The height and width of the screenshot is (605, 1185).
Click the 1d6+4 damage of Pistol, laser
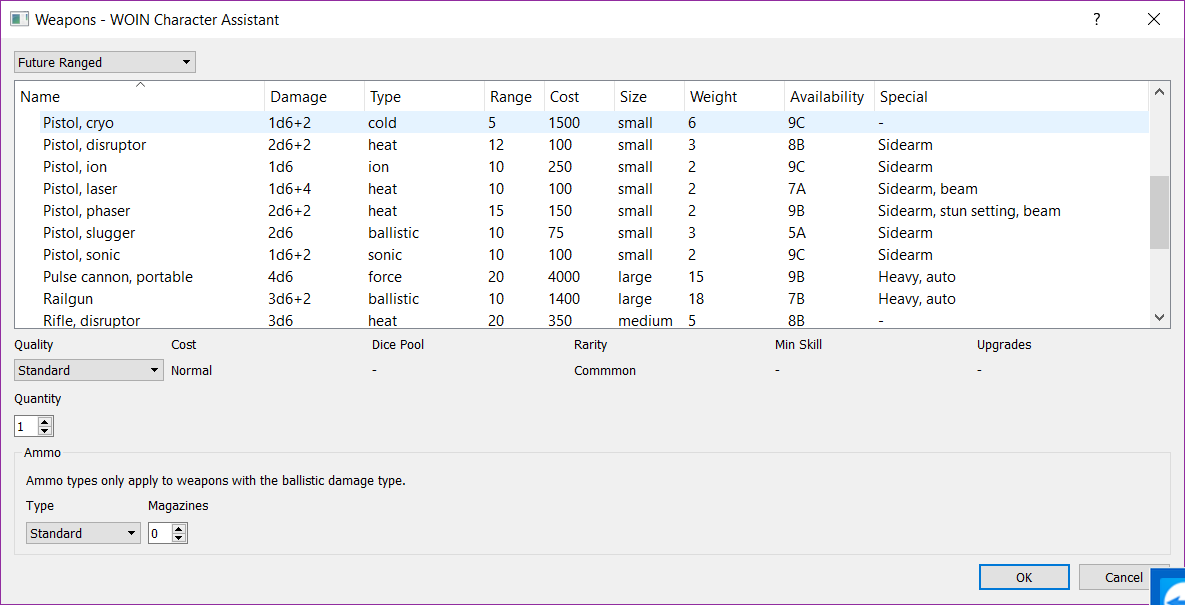pyautogui.click(x=290, y=189)
